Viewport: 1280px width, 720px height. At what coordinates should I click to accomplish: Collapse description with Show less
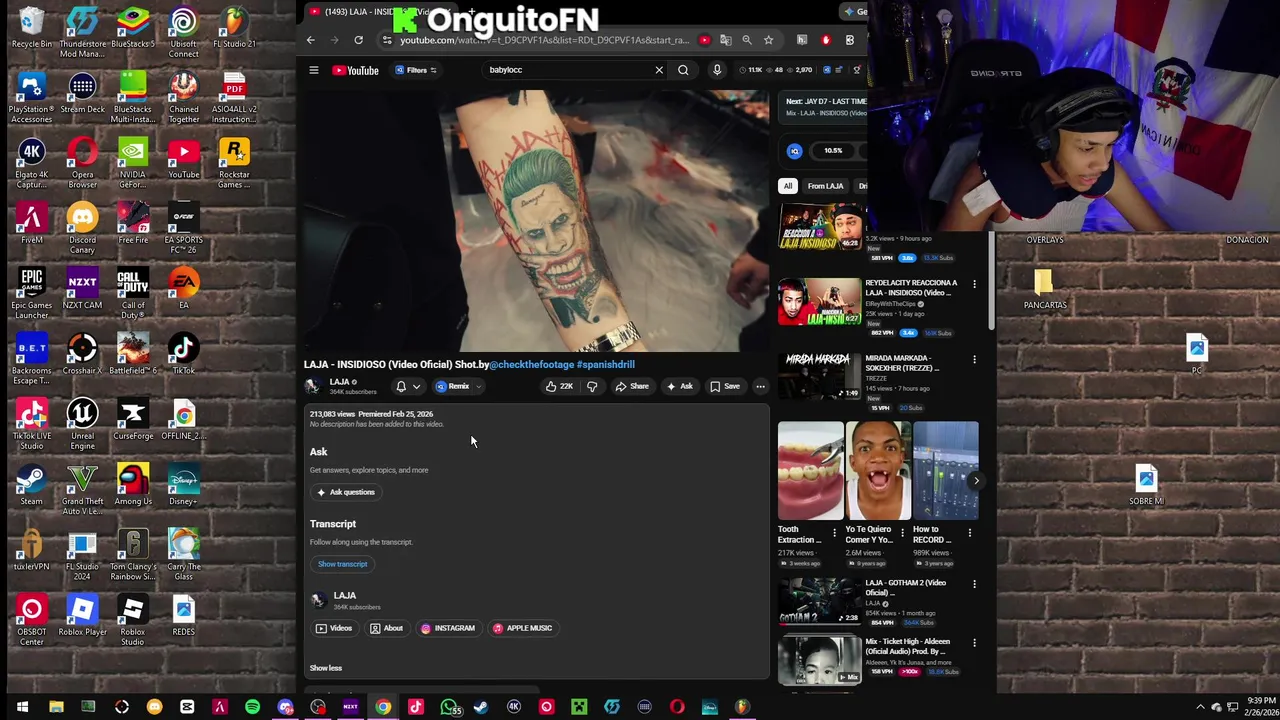[326, 668]
